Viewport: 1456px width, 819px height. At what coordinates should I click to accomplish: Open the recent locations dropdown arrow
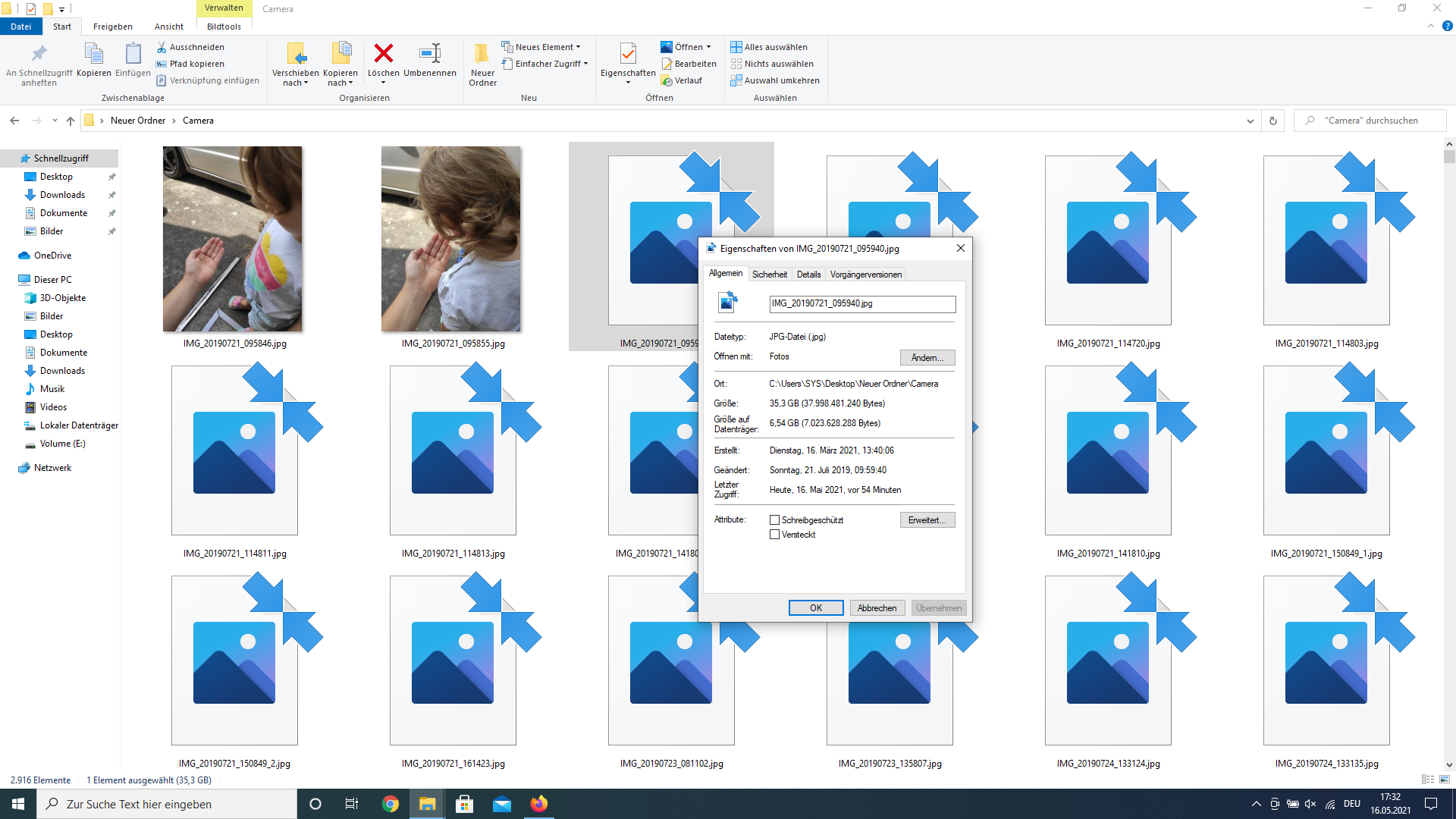click(x=55, y=121)
